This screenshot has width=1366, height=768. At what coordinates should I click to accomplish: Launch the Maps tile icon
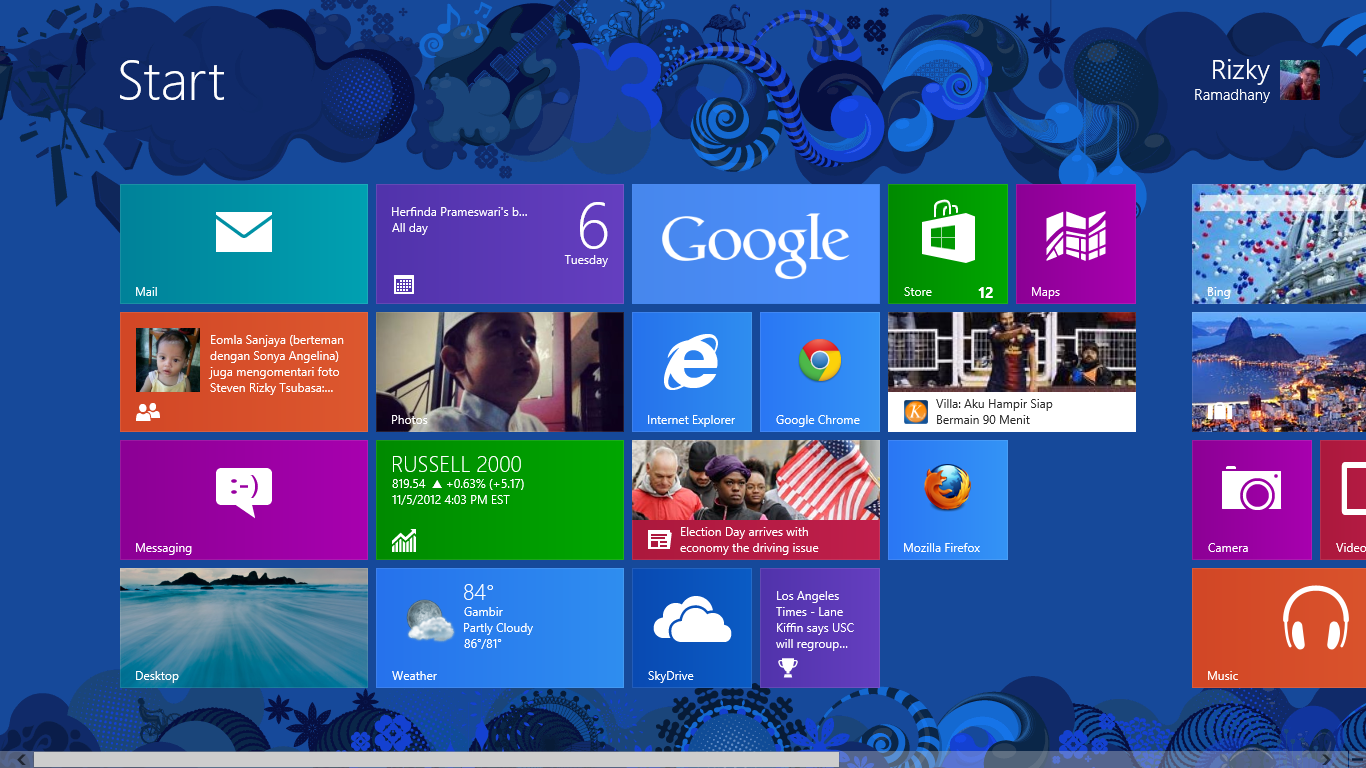[x=1076, y=236]
